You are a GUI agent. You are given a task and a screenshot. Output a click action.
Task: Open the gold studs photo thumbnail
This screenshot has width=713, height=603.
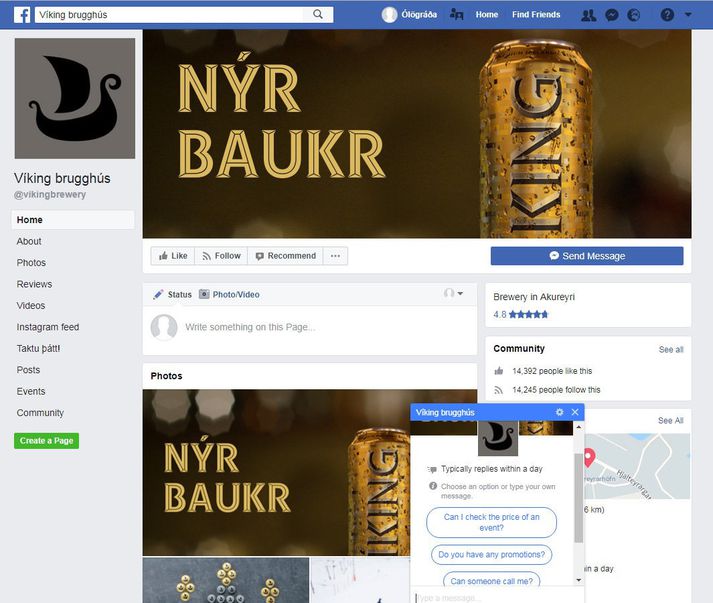click(226, 580)
